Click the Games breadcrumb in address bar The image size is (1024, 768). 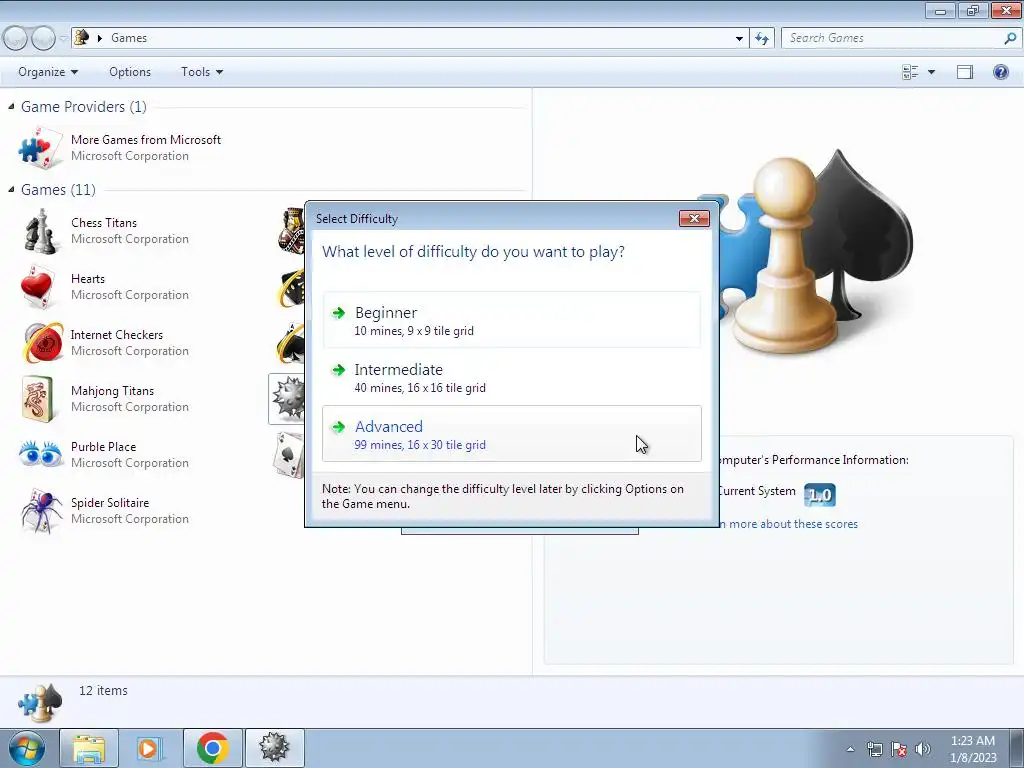(129, 38)
